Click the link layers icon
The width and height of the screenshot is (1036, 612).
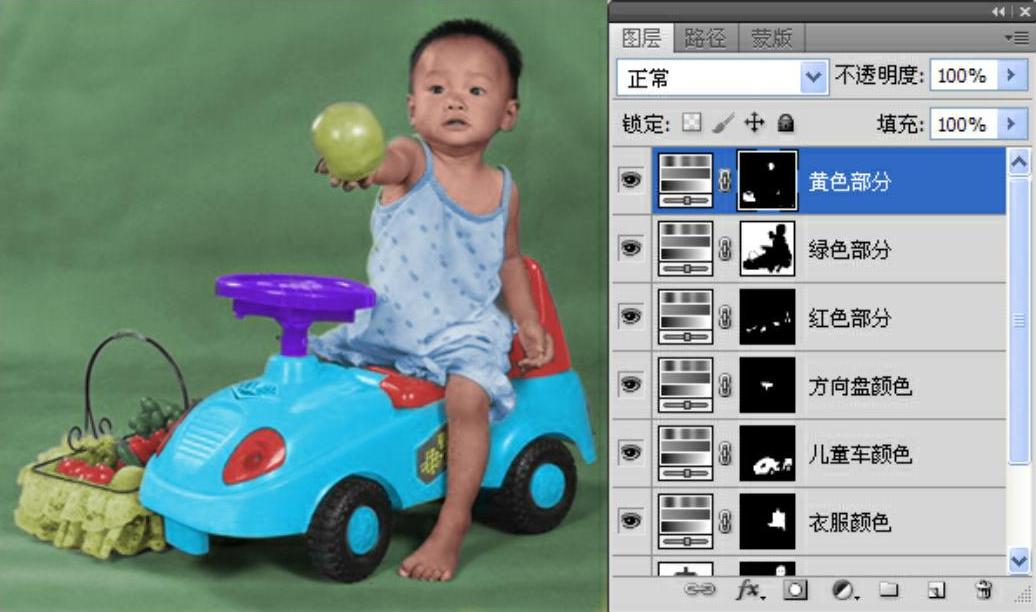[700, 589]
